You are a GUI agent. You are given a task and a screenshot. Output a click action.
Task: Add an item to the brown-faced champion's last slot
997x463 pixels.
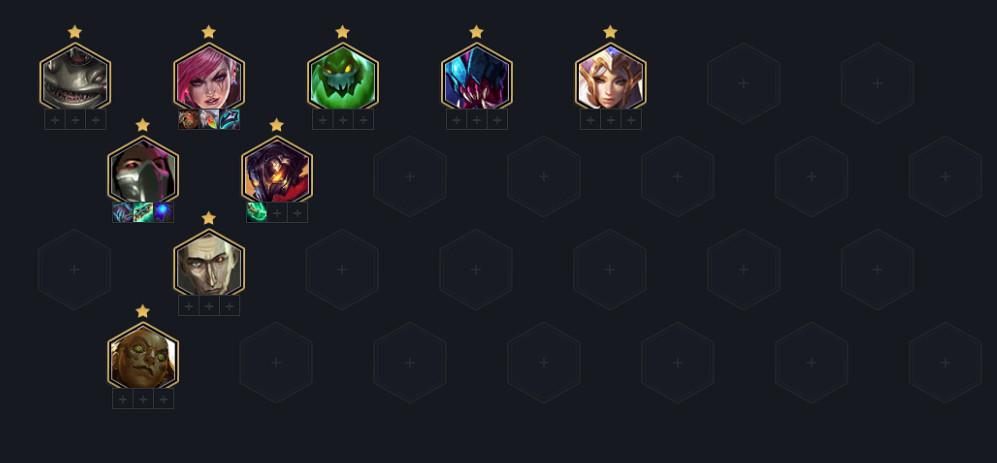[x=163, y=399]
